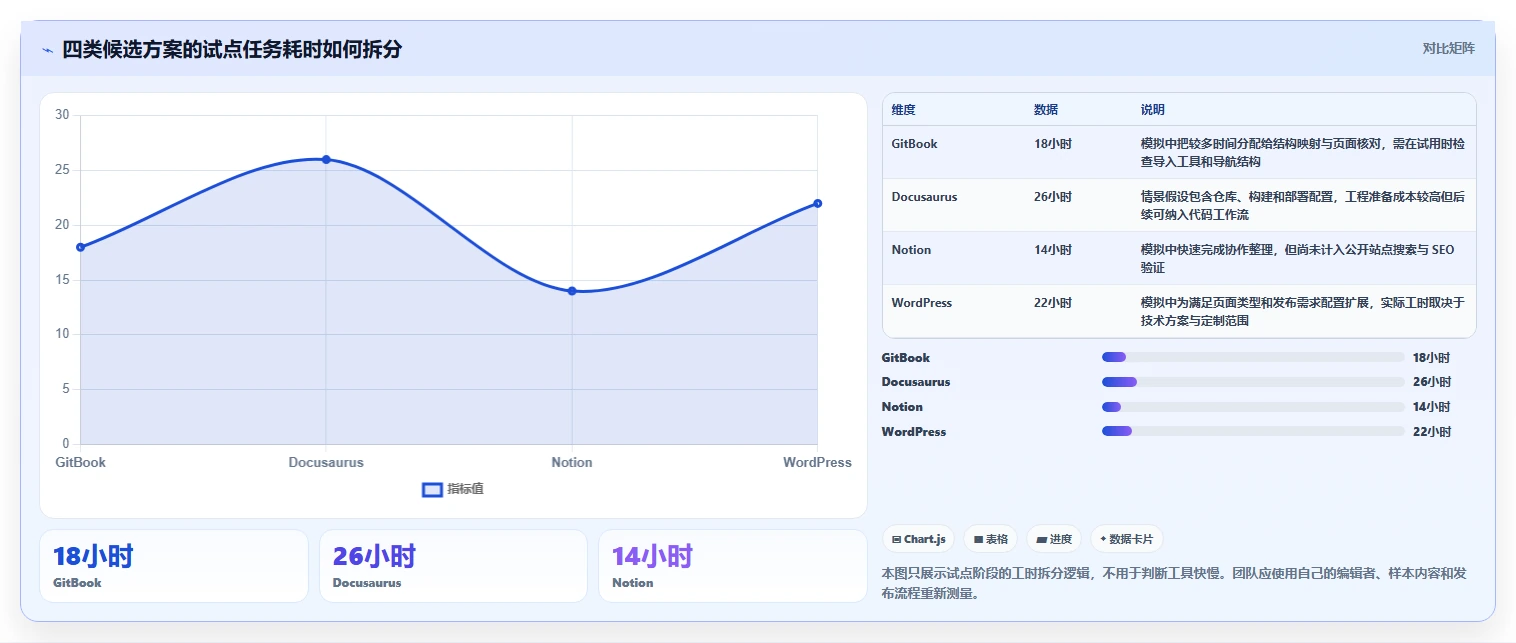Click the 30 y-axis tick label

[x=62, y=115]
